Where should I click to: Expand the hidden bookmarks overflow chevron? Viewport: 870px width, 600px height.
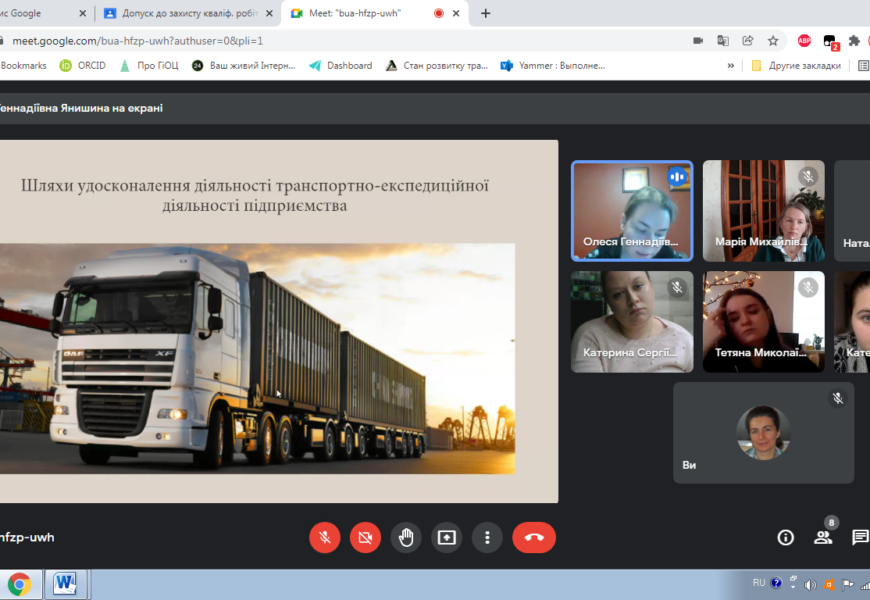point(731,66)
